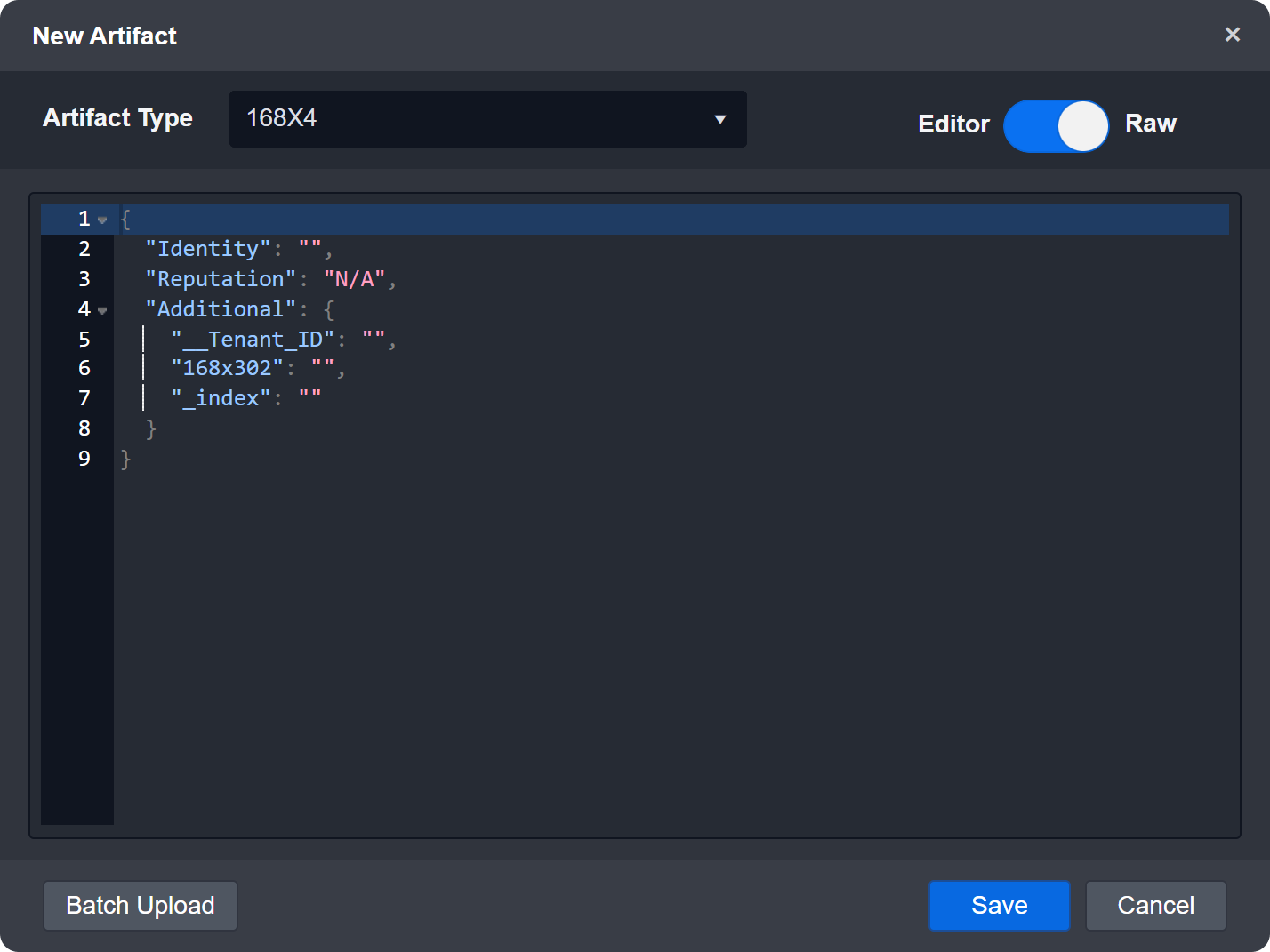This screenshot has width=1270, height=952.
Task: Click line number 1 in the gutter
Action: click(84, 219)
